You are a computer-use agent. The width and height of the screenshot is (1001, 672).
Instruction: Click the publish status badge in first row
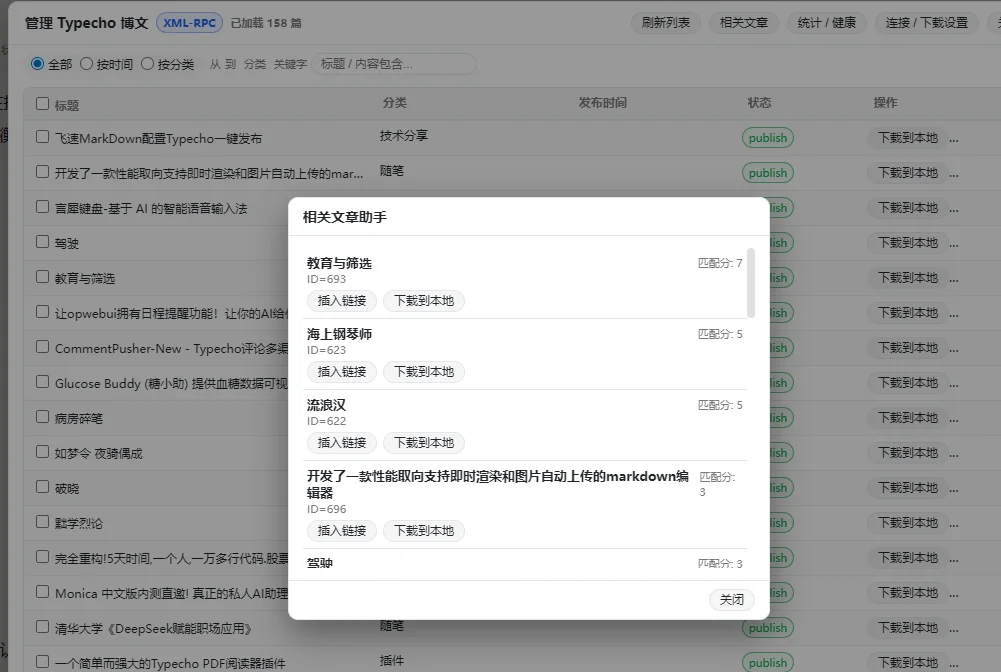pos(767,138)
